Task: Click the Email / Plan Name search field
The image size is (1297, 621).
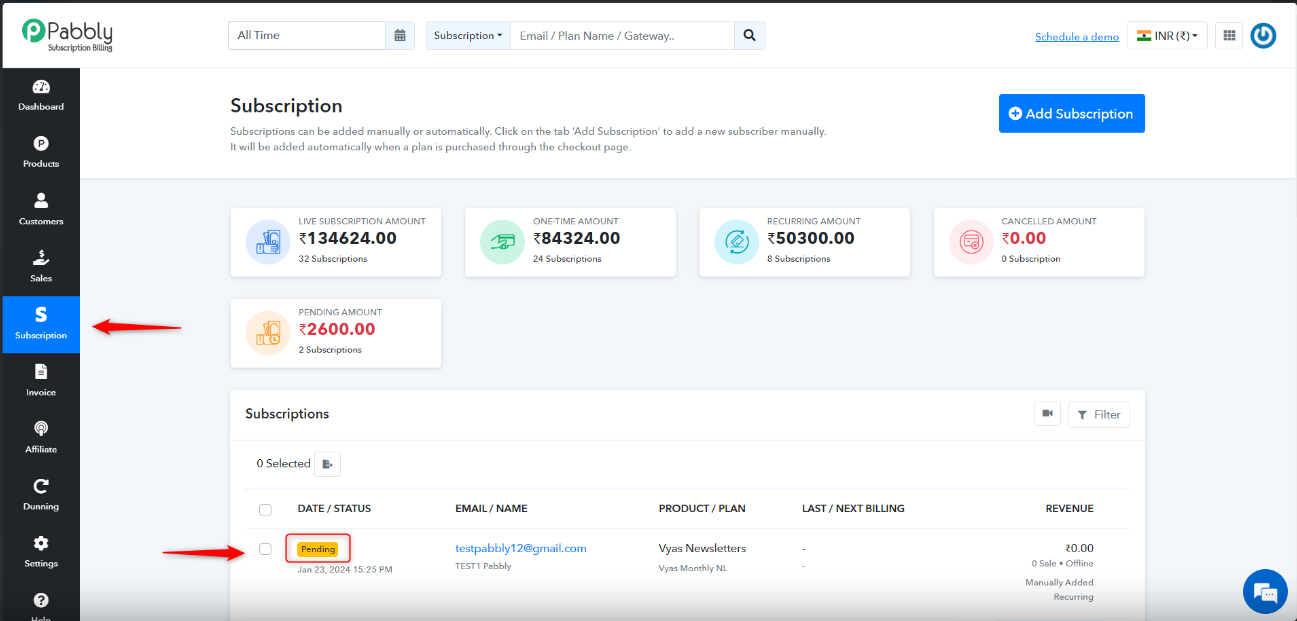Action: point(622,35)
